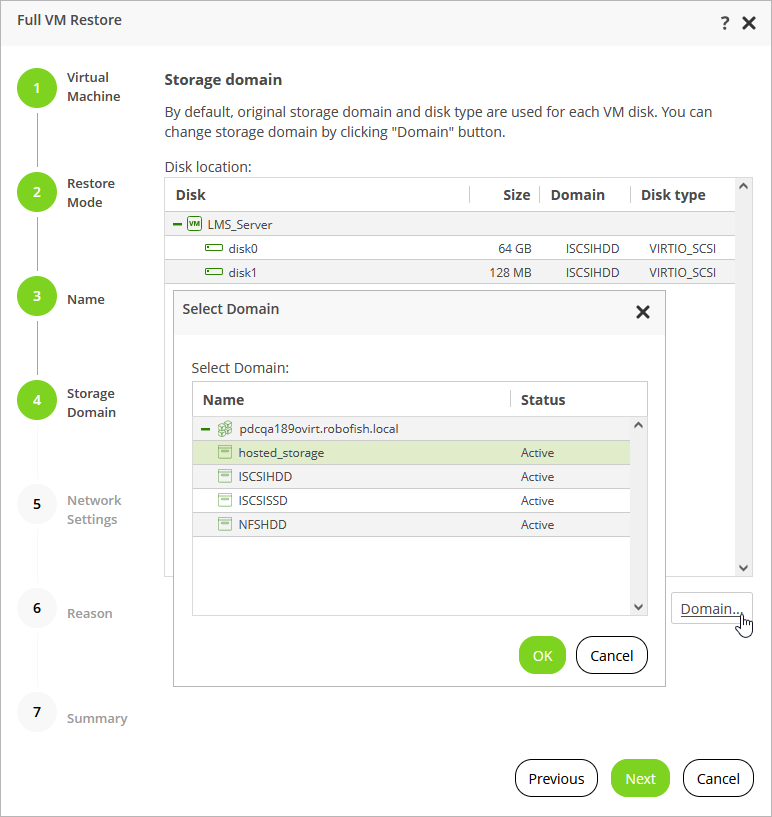Go to step 1 Virtual Machine
This screenshot has height=817, width=772.
[x=37, y=88]
